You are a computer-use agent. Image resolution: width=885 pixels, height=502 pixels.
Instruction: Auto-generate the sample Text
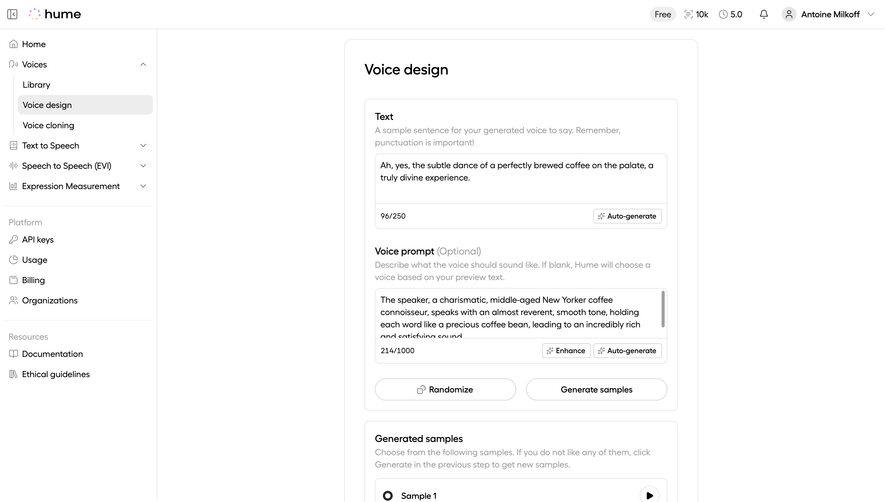[627, 216]
